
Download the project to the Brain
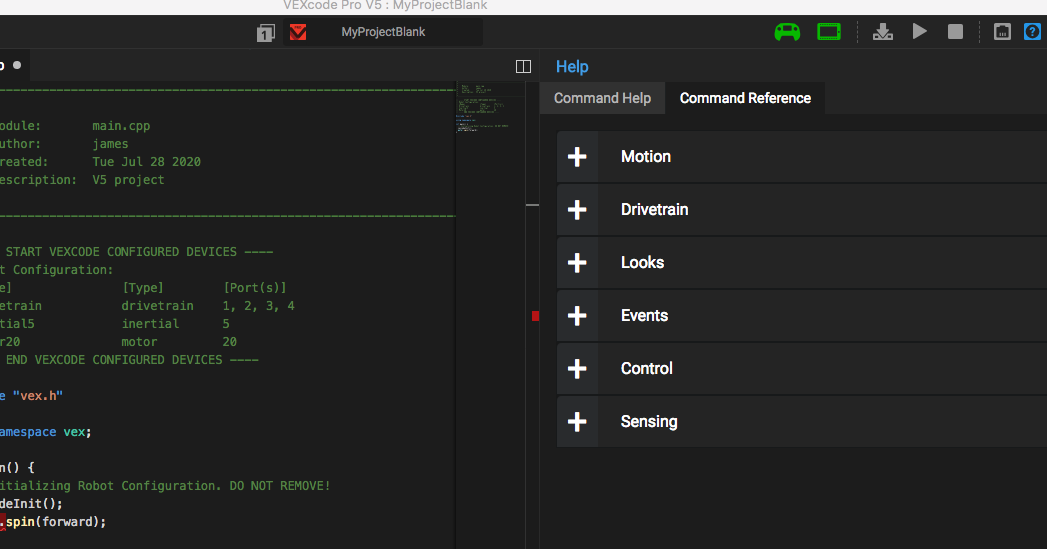(883, 31)
